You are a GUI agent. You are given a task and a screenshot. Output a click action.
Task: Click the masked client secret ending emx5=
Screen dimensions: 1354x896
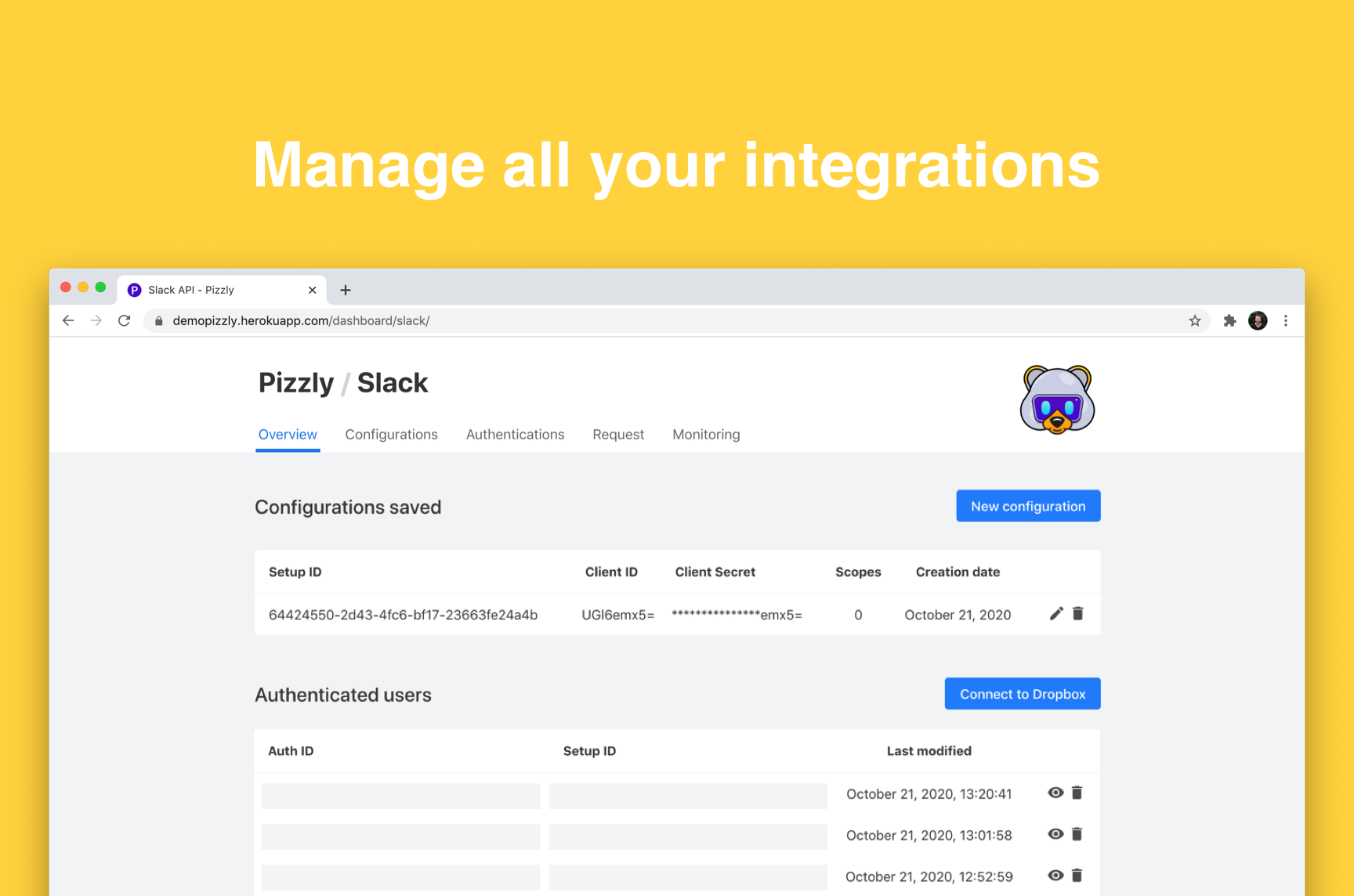click(737, 615)
